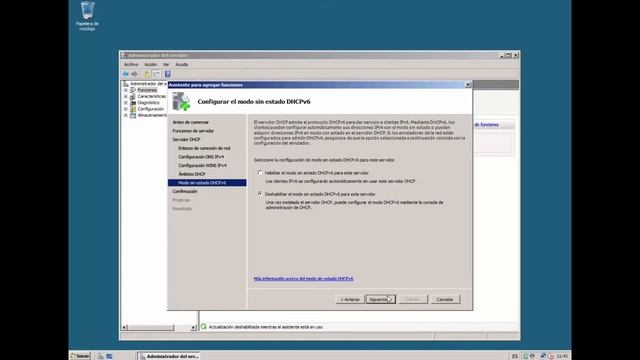Click the Almacenamiento tree node icon
Screen dimensions: 640x360
coord(133,116)
